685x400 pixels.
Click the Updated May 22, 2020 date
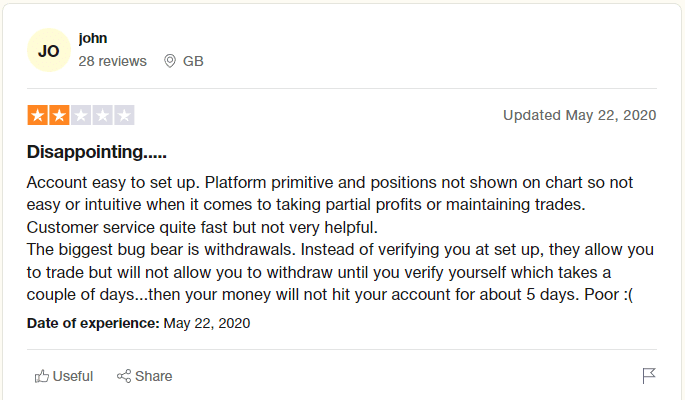(579, 115)
